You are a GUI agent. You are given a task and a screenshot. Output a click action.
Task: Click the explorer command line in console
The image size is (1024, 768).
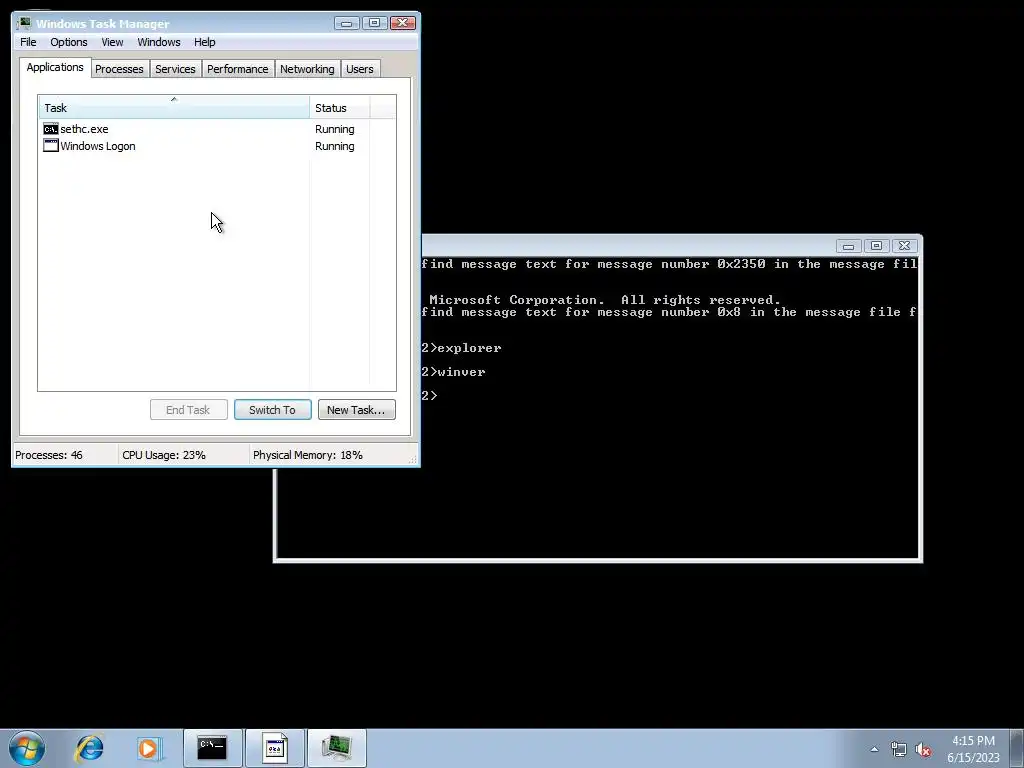point(462,347)
